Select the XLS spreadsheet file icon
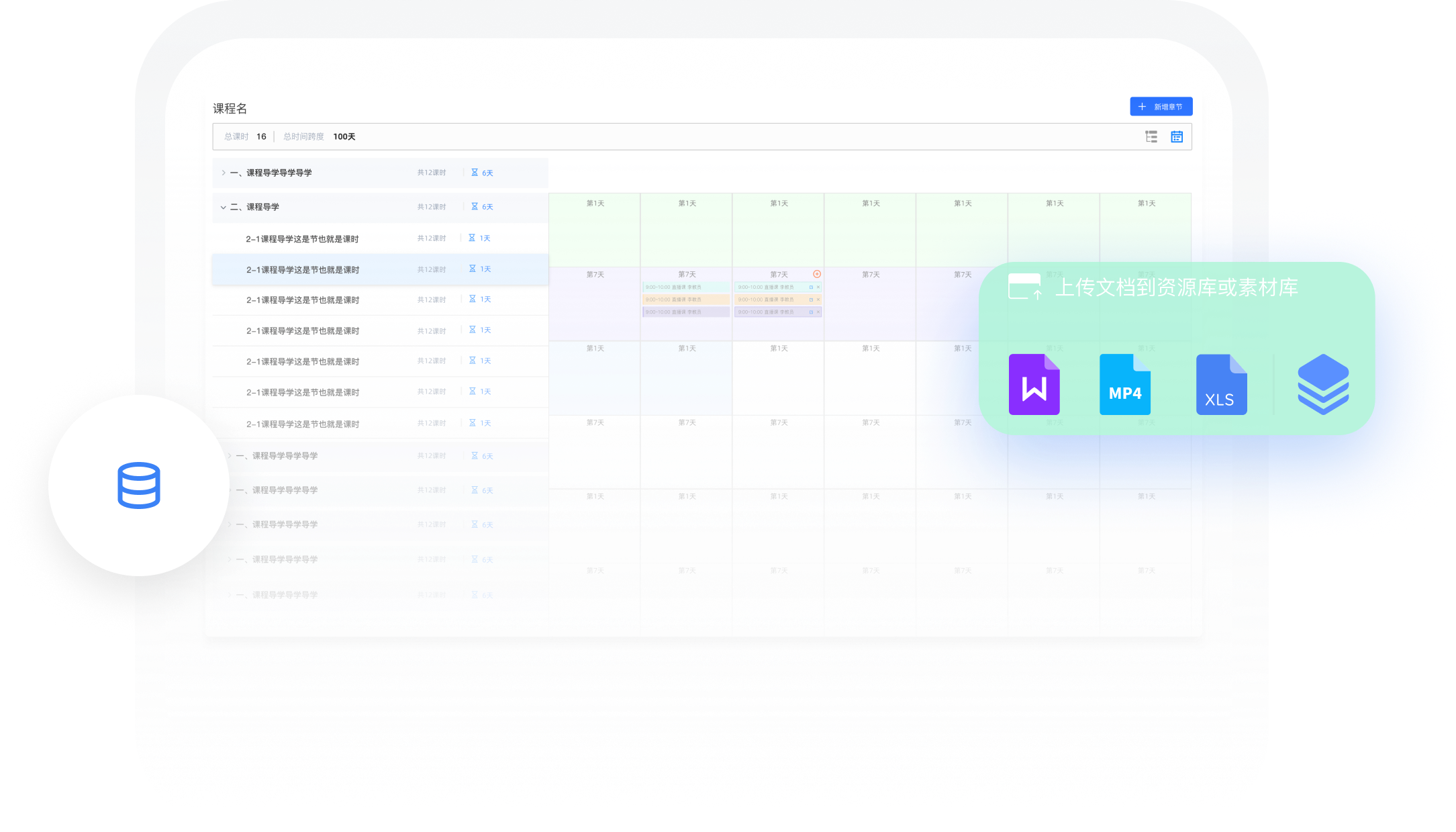Viewport: 1456px width, 832px height. tap(1221, 384)
